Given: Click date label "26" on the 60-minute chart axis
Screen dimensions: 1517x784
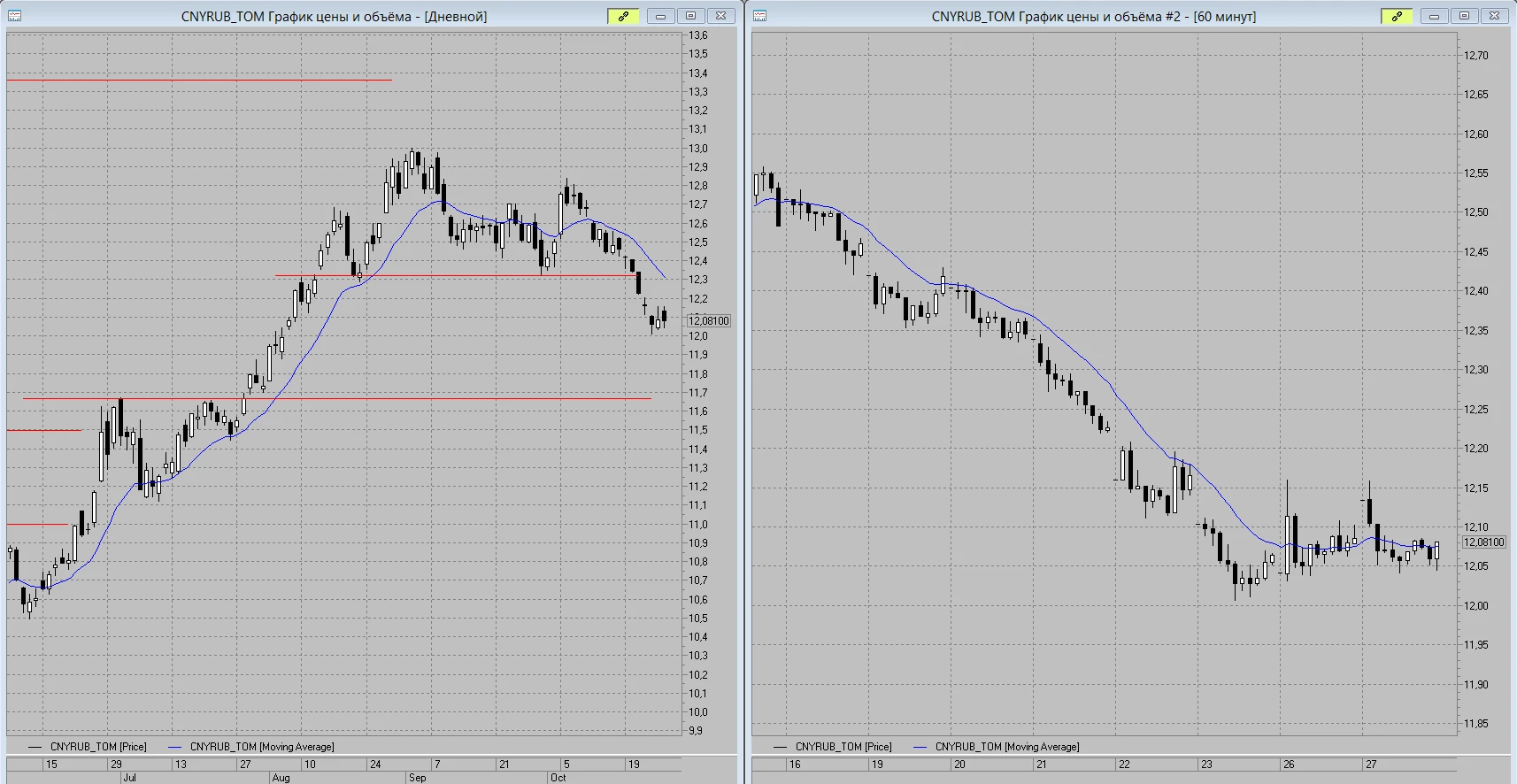Looking at the screenshot, I should (1289, 764).
